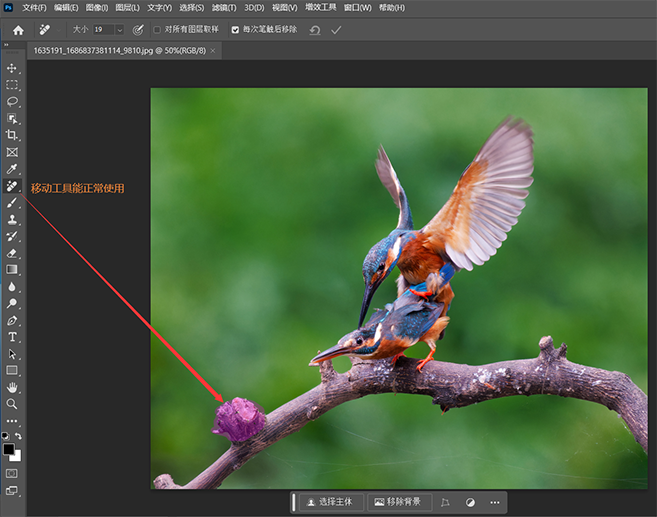Select the Blur tool
This screenshot has width=657, height=517.
coord(12,287)
